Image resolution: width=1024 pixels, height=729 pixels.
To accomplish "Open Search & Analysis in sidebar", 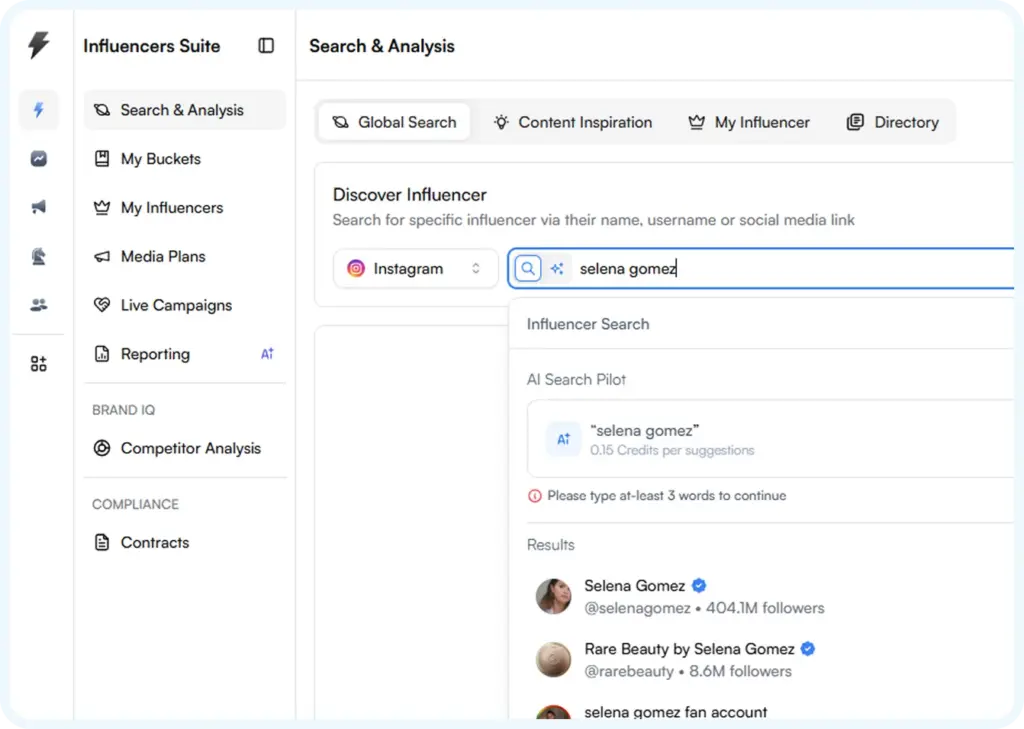I will [x=185, y=110].
